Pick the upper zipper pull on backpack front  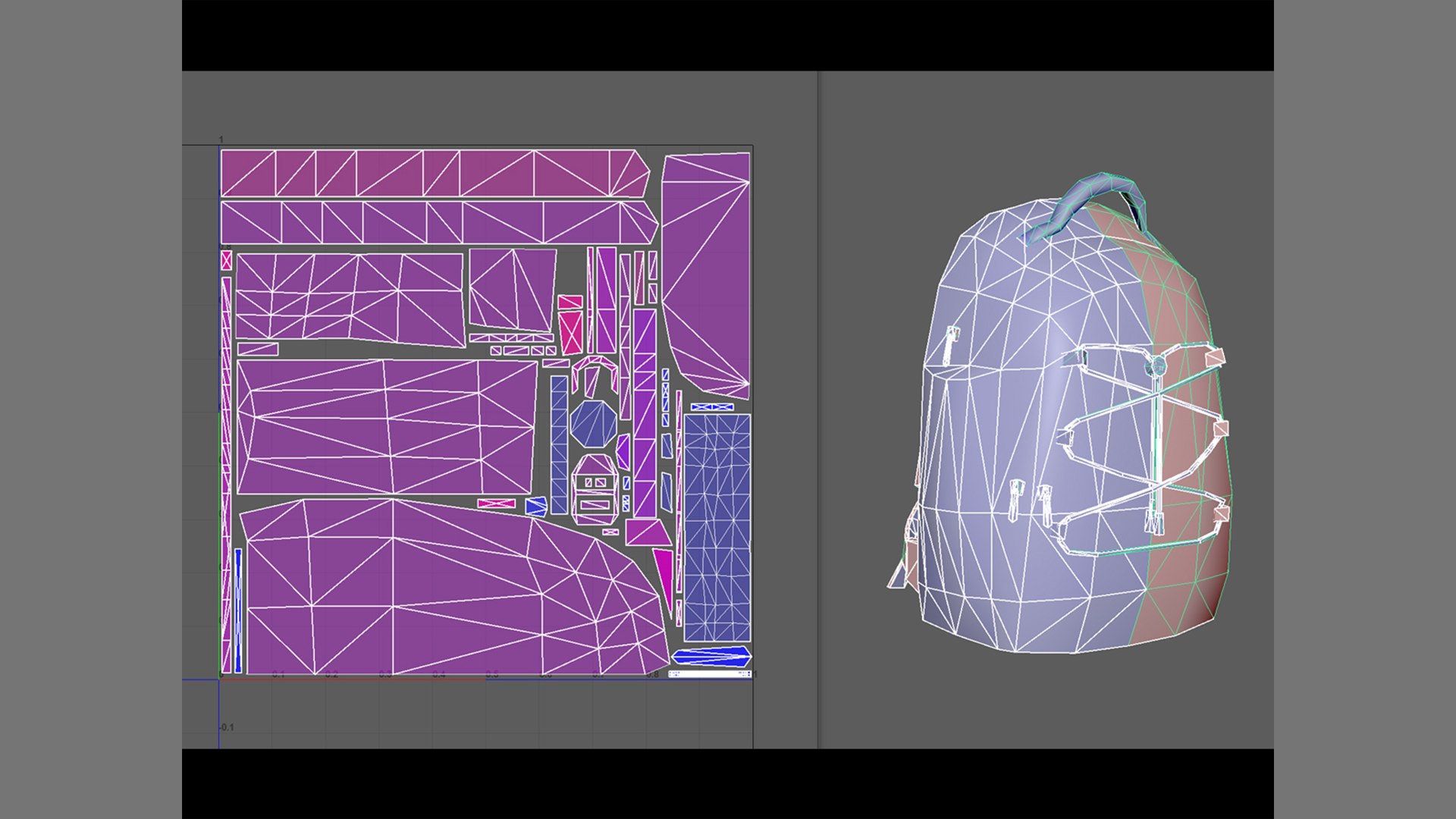tap(949, 345)
